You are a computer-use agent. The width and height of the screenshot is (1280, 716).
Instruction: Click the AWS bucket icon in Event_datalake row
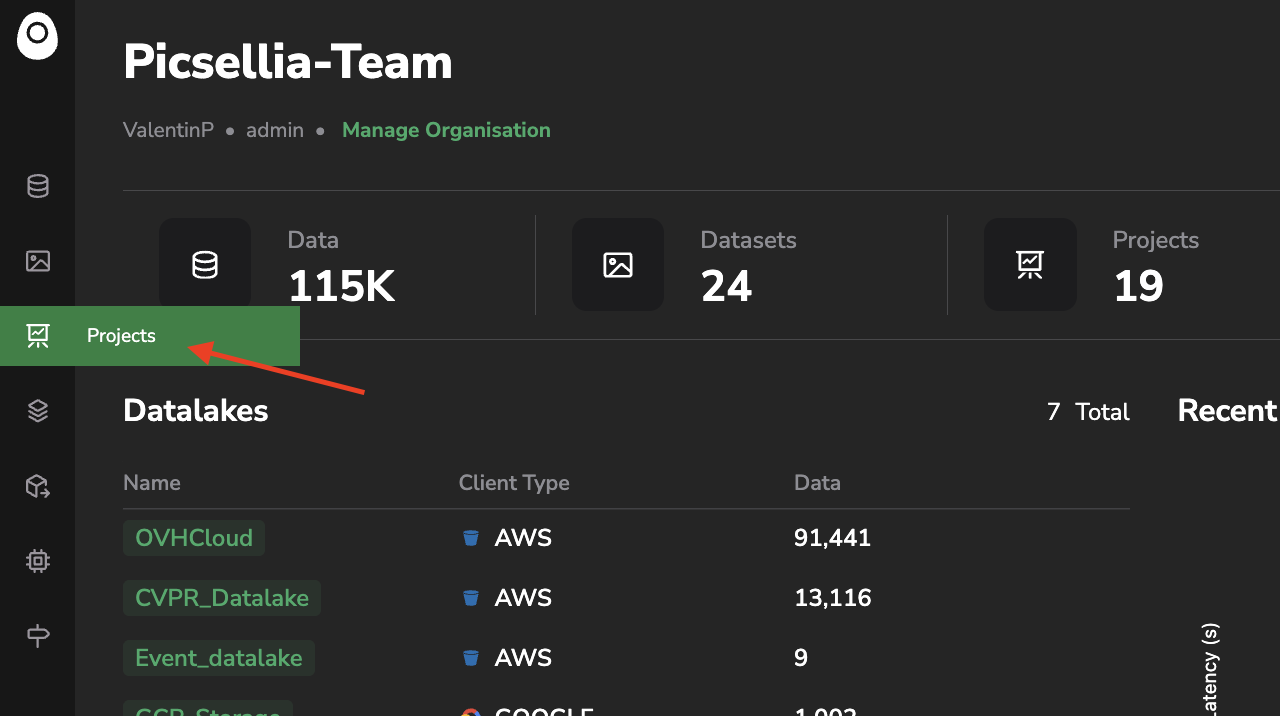[x=470, y=658]
